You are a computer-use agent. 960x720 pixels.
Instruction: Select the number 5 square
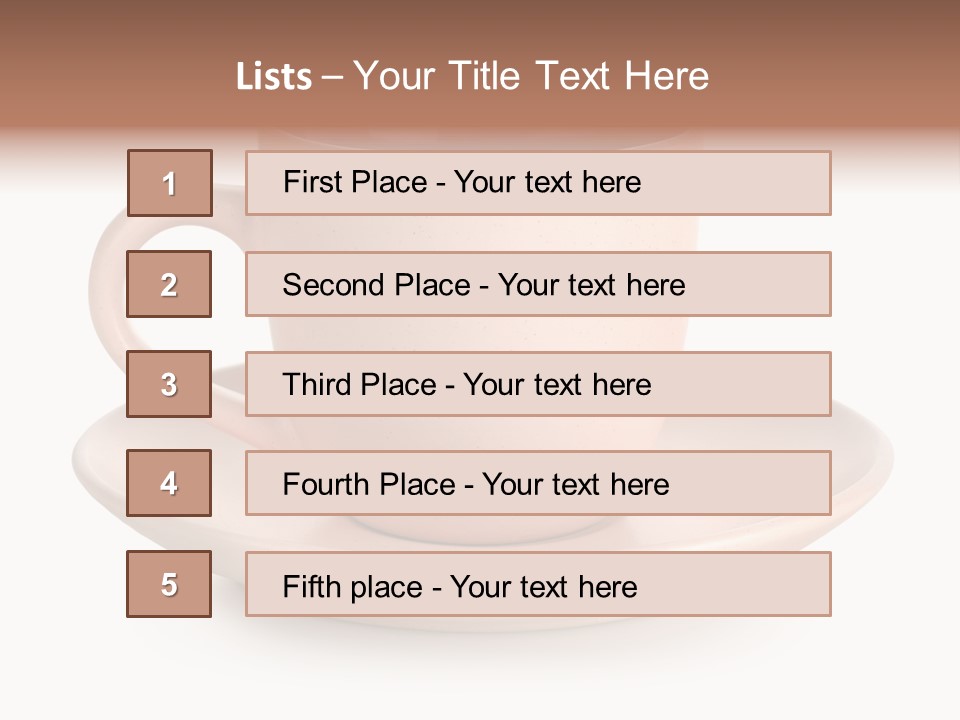click(170, 584)
